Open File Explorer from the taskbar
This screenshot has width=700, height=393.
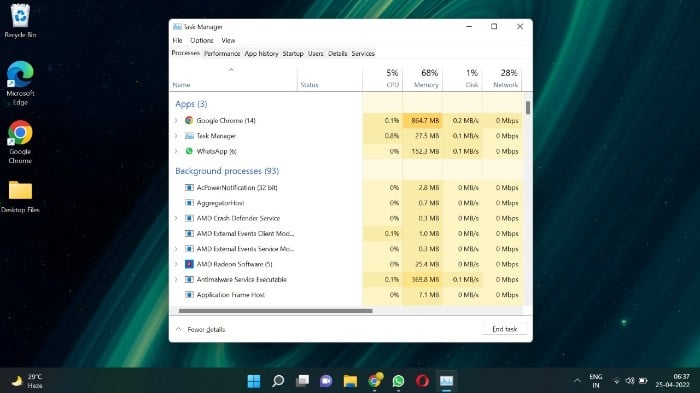tap(350, 381)
